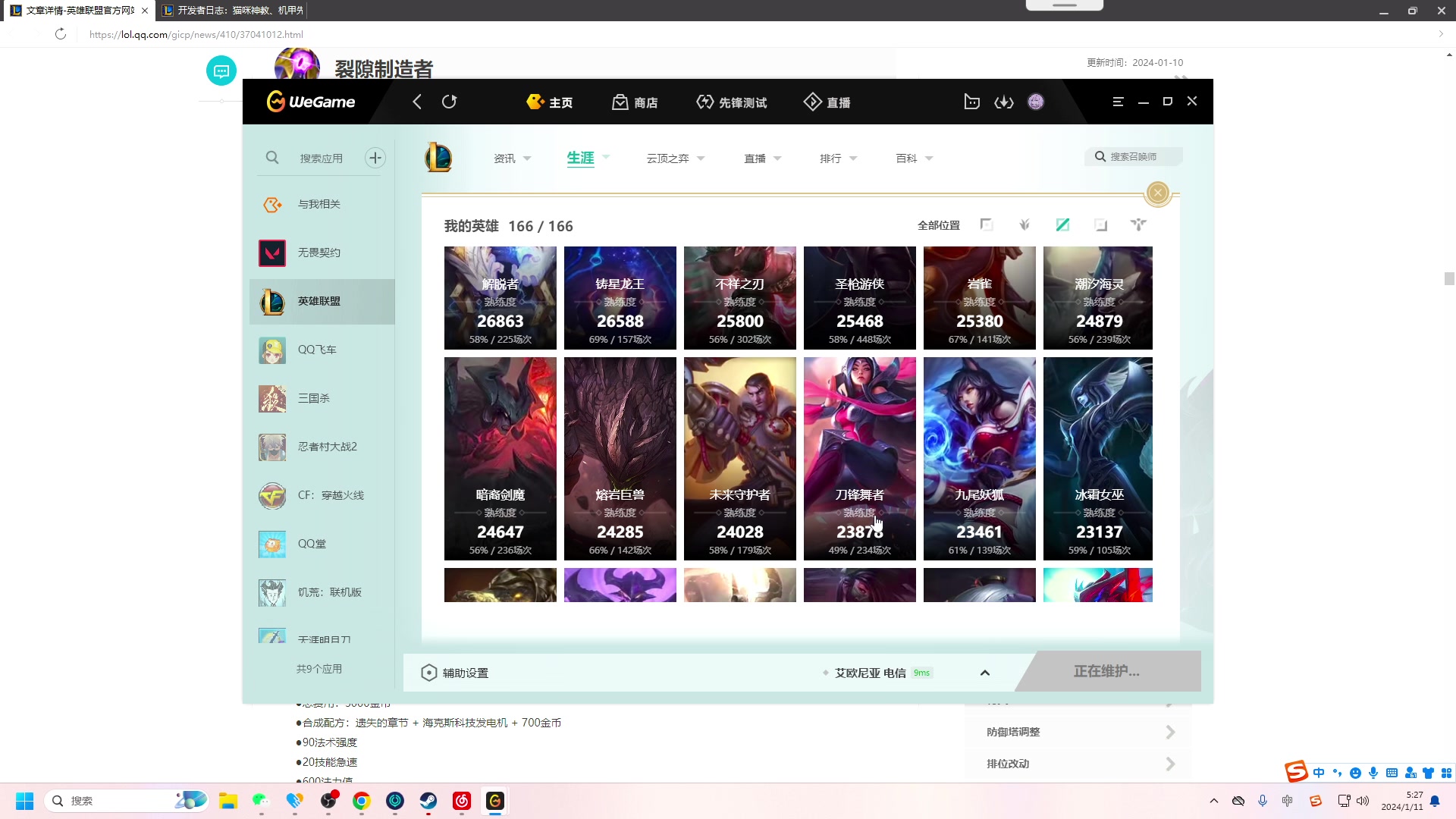Click the search magnifier icon in sidebar
Image resolution: width=1456 pixels, height=819 pixels.
[x=272, y=158]
